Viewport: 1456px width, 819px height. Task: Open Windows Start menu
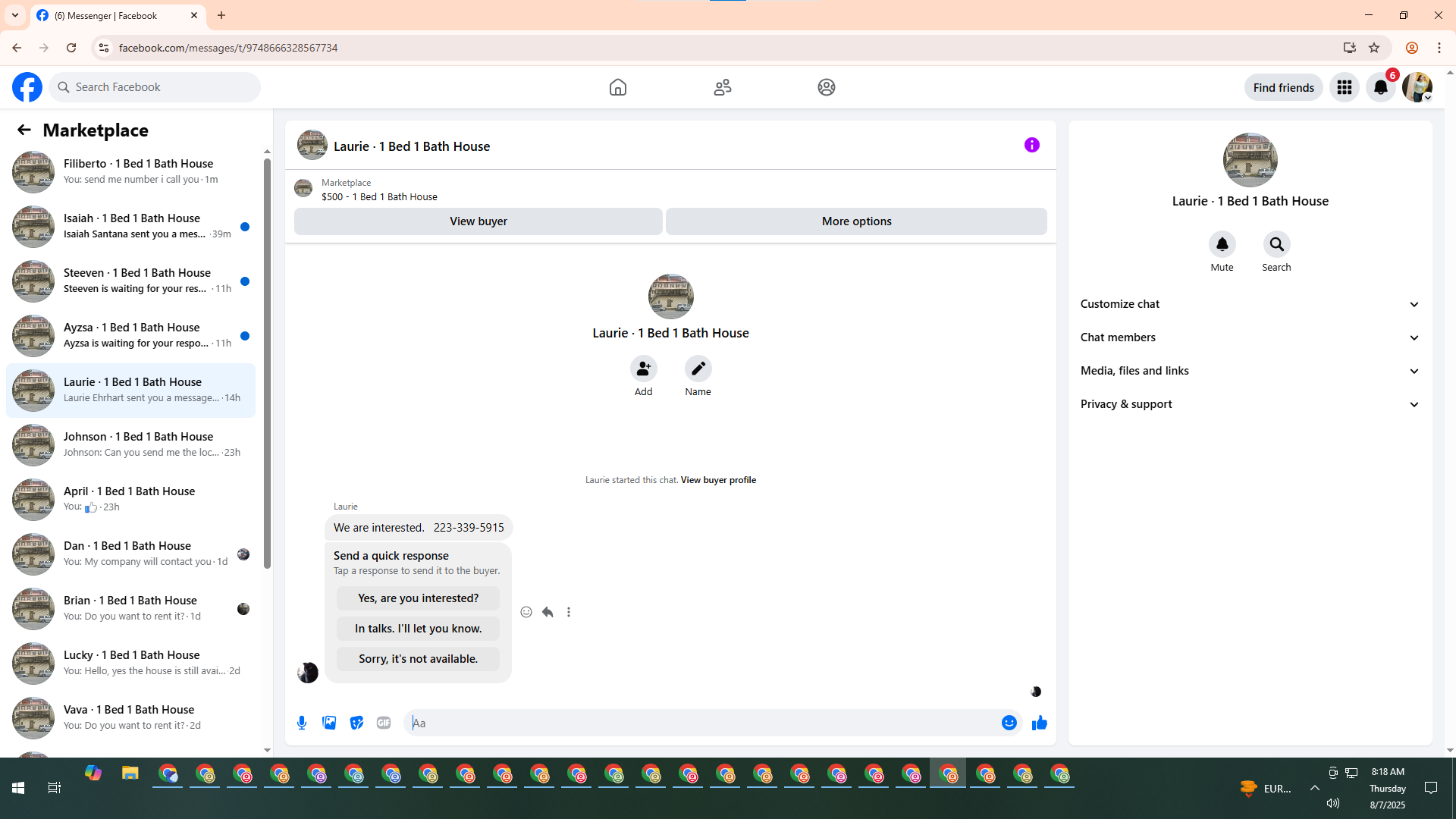pyautogui.click(x=18, y=788)
